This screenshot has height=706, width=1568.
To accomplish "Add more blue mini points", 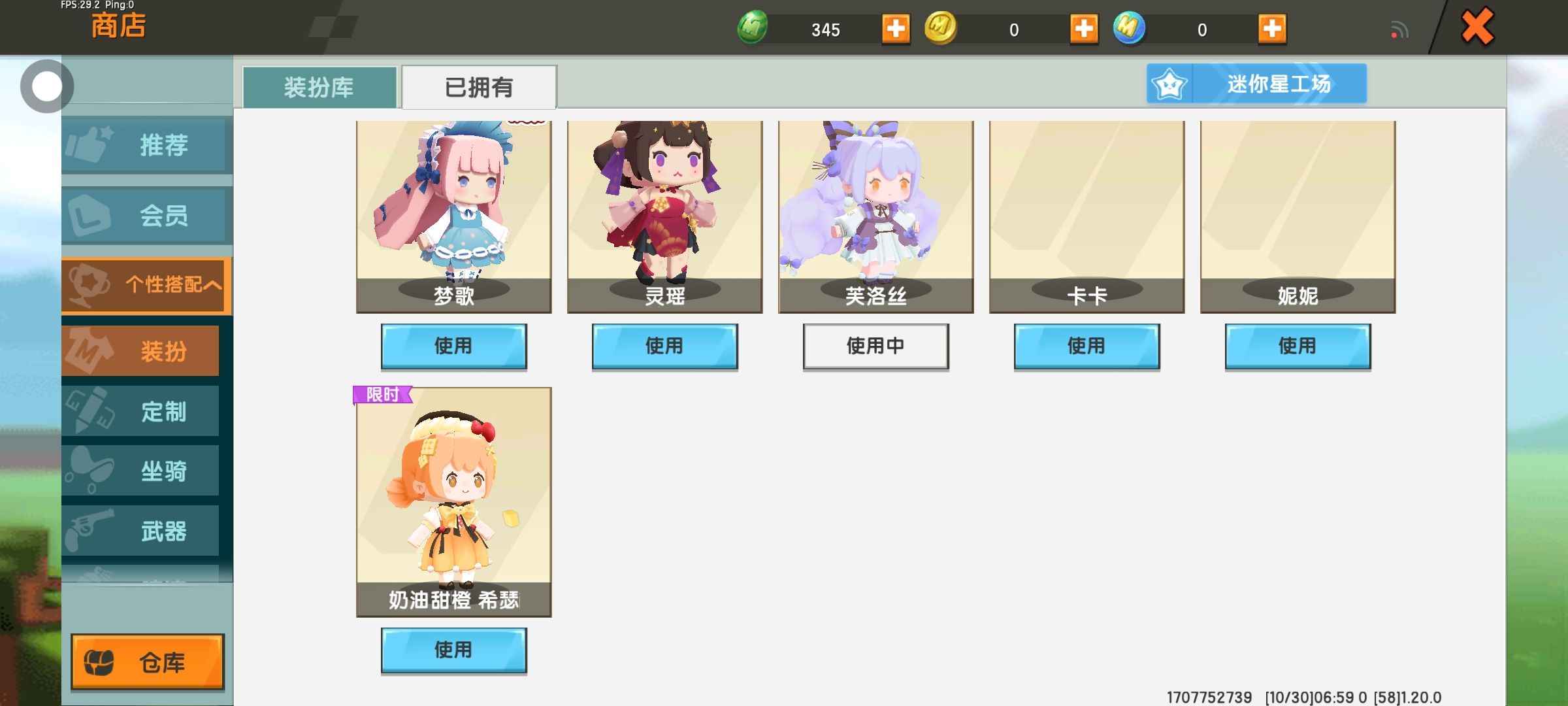I will 1272,29.
